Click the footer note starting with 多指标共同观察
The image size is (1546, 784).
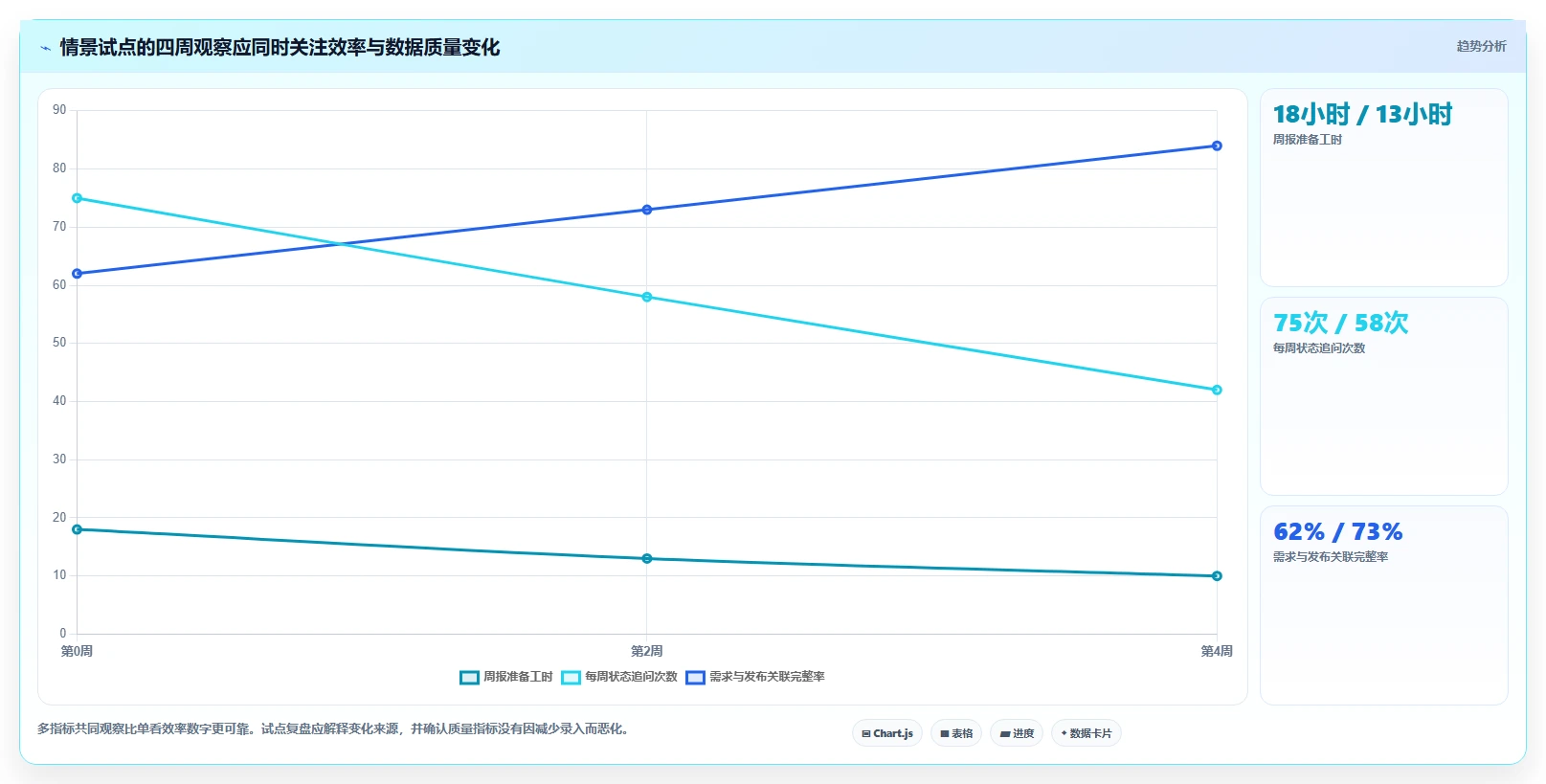(x=335, y=729)
